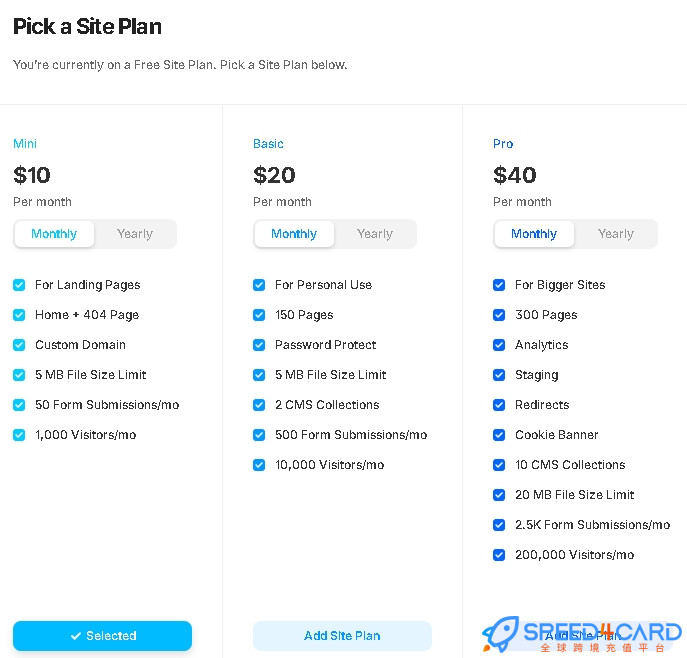Click the checkmark icon beside Analytics

pyautogui.click(x=499, y=345)
